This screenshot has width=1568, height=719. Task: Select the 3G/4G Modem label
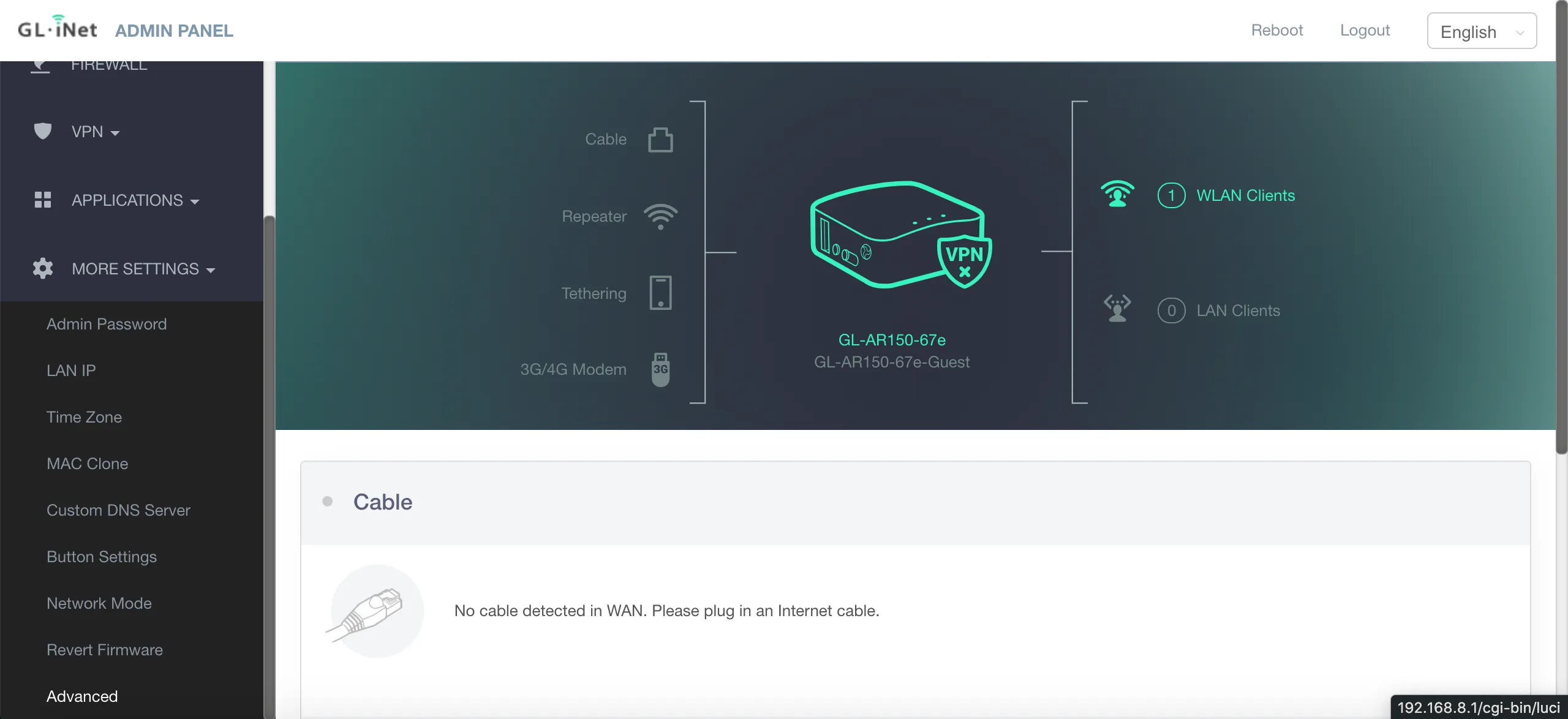[x=573, y=369]
